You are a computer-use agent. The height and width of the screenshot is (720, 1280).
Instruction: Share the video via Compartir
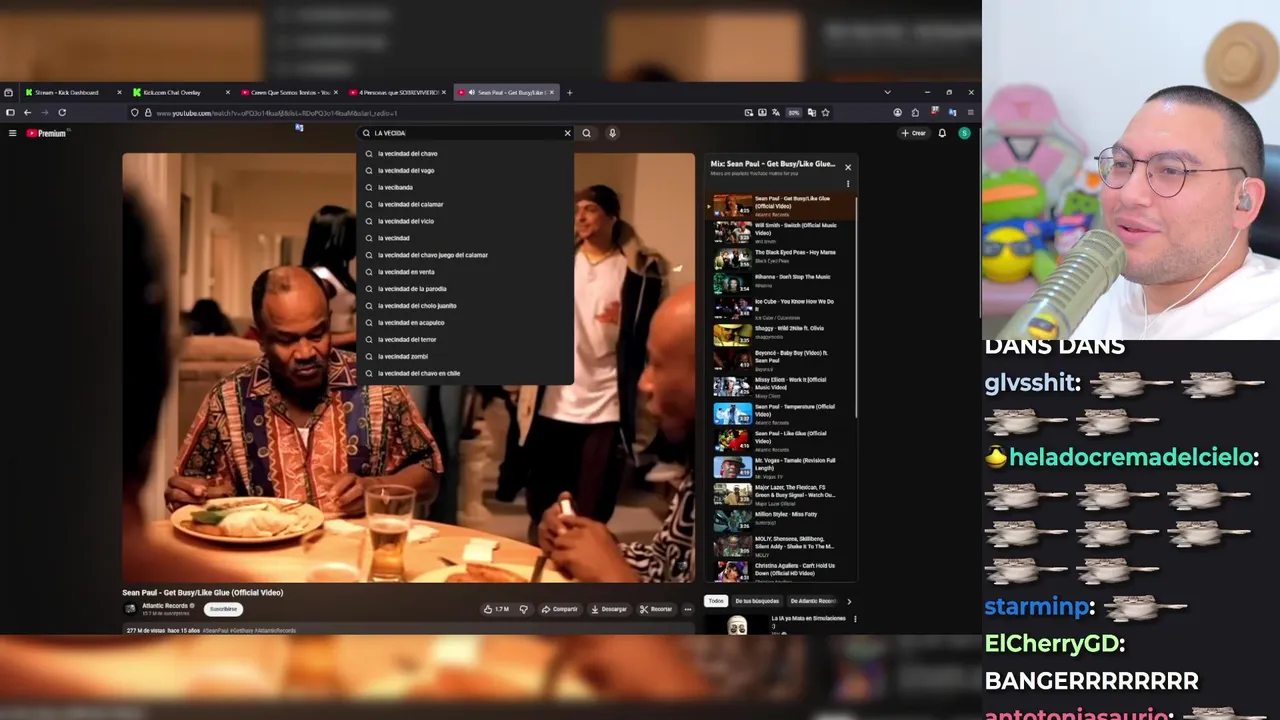coord(560,609)
